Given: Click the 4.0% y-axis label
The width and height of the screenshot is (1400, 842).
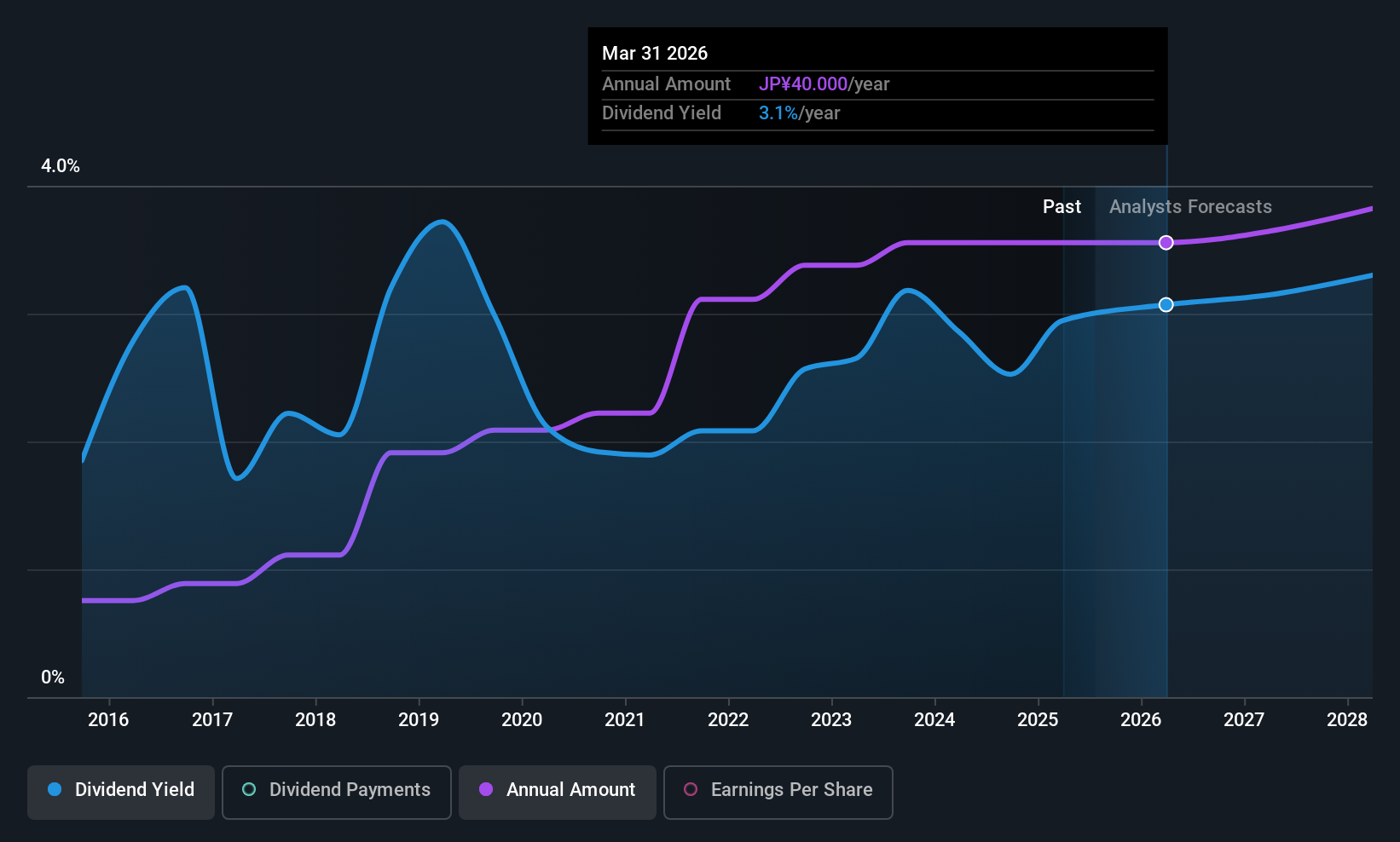Looking at the screenshot, I should 61,166.
